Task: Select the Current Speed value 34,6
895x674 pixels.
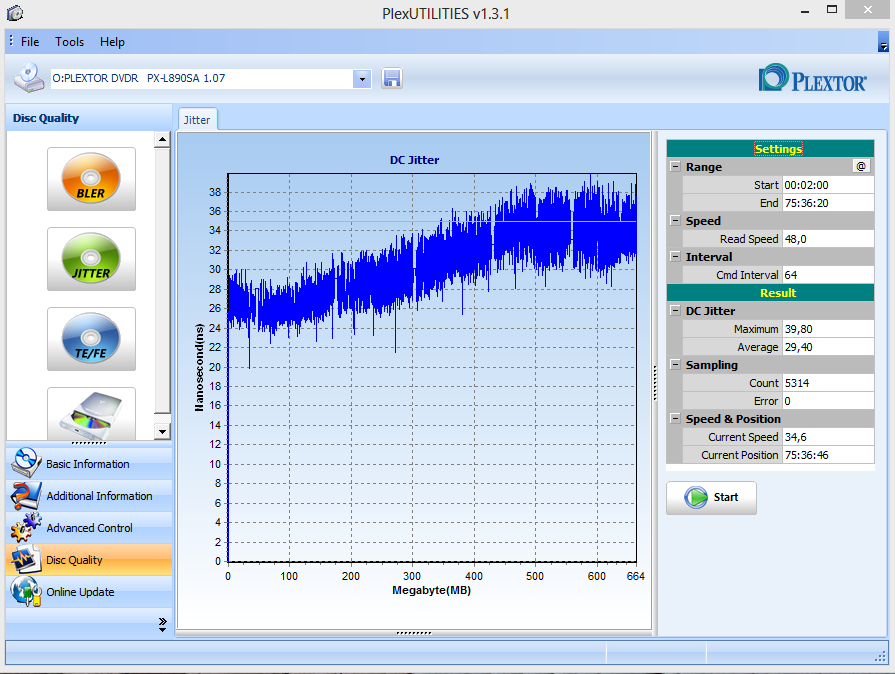Action: 828,437
